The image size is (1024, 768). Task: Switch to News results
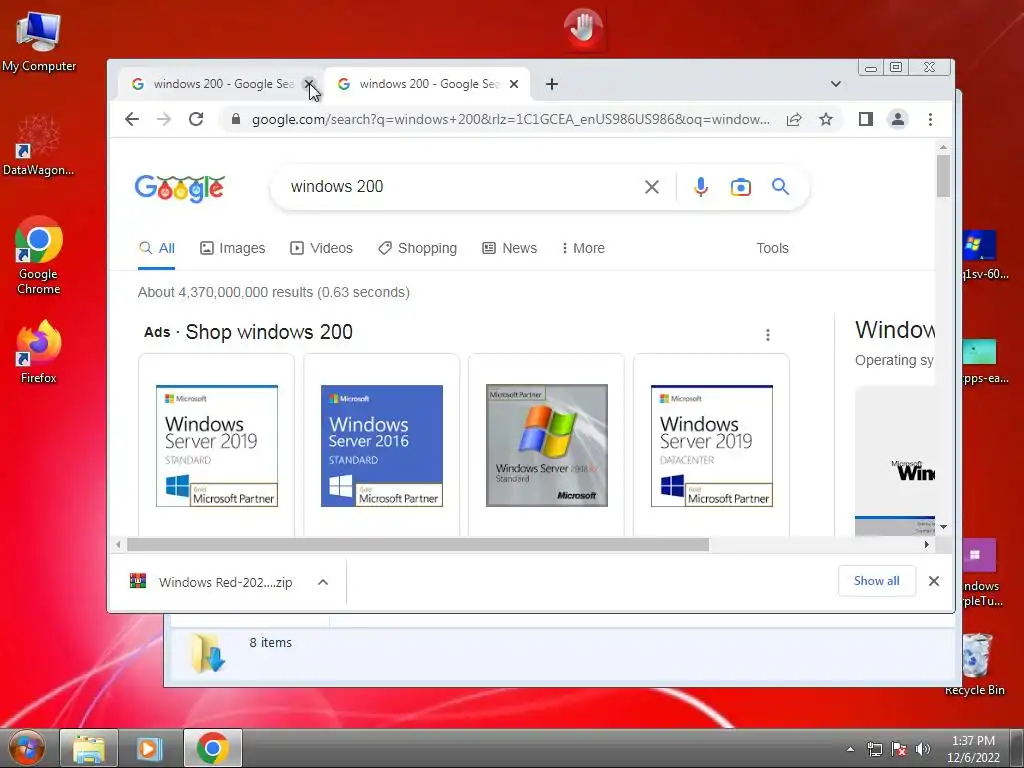click(509, 248)
